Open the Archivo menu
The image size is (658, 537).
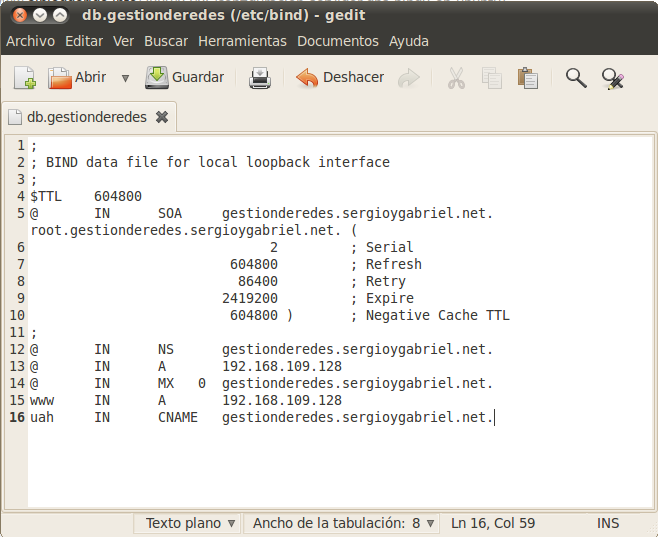[x=31, y=41]
